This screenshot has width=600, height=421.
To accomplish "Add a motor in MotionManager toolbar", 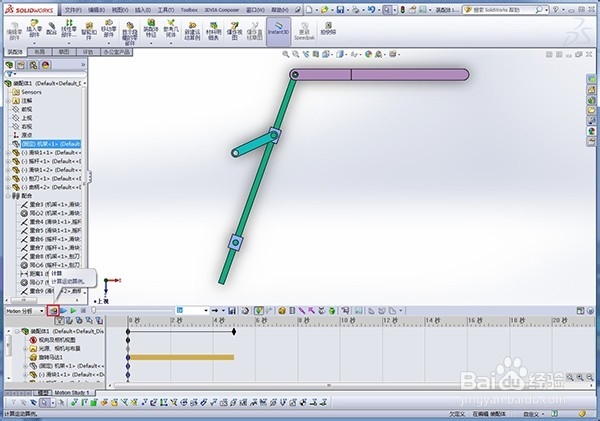I will [282, 310].
